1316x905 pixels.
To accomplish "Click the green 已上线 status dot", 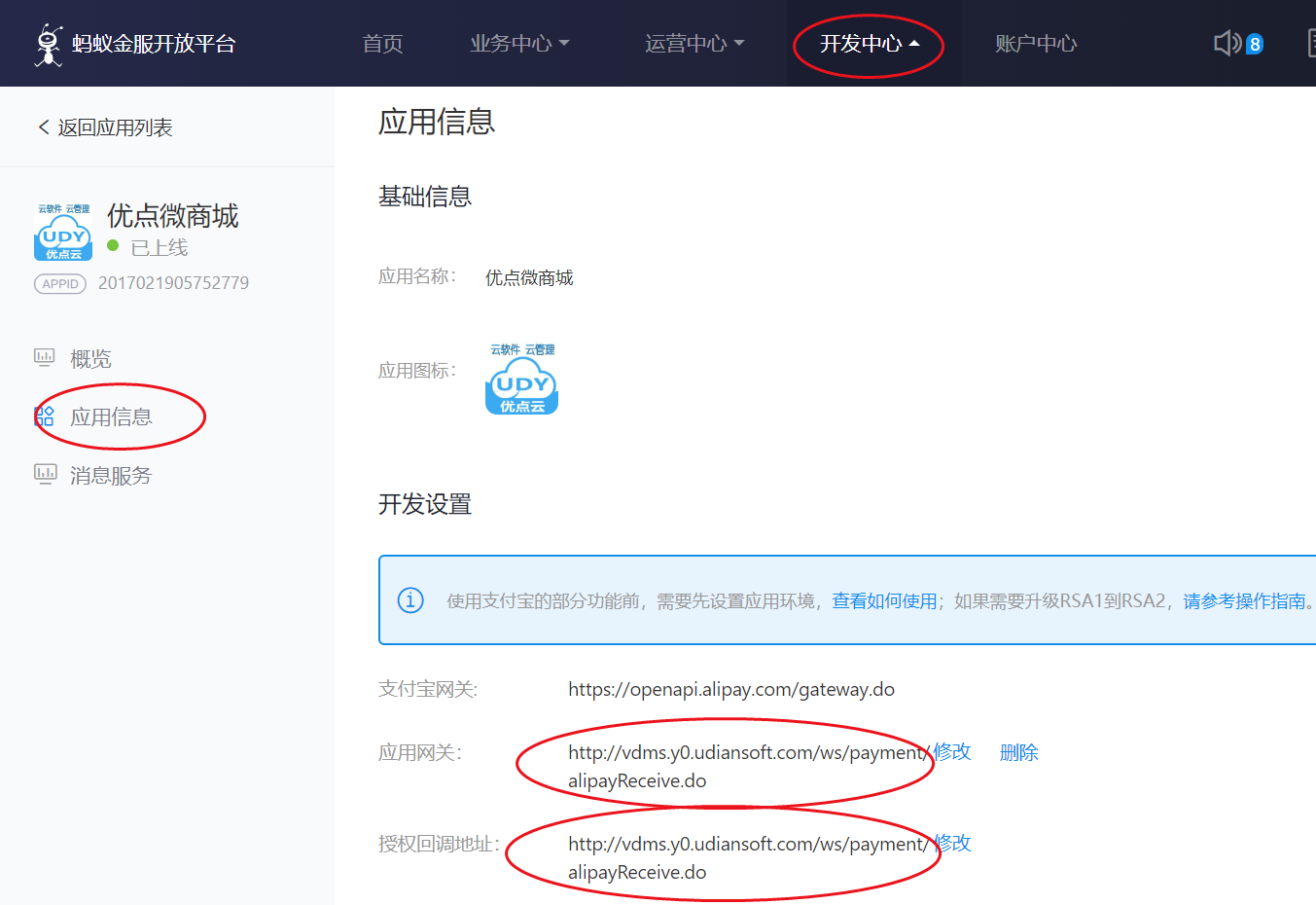I will 113,246.
